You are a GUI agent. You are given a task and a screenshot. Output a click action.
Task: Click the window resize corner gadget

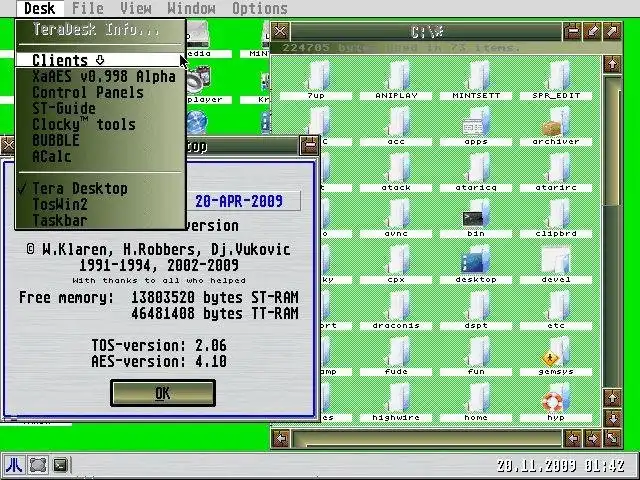612,439
